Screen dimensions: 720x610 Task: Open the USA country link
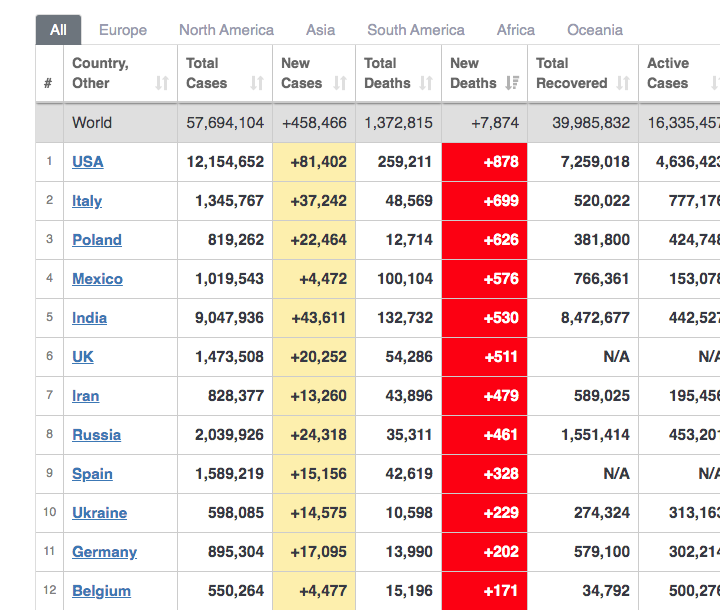coord(87,161)
